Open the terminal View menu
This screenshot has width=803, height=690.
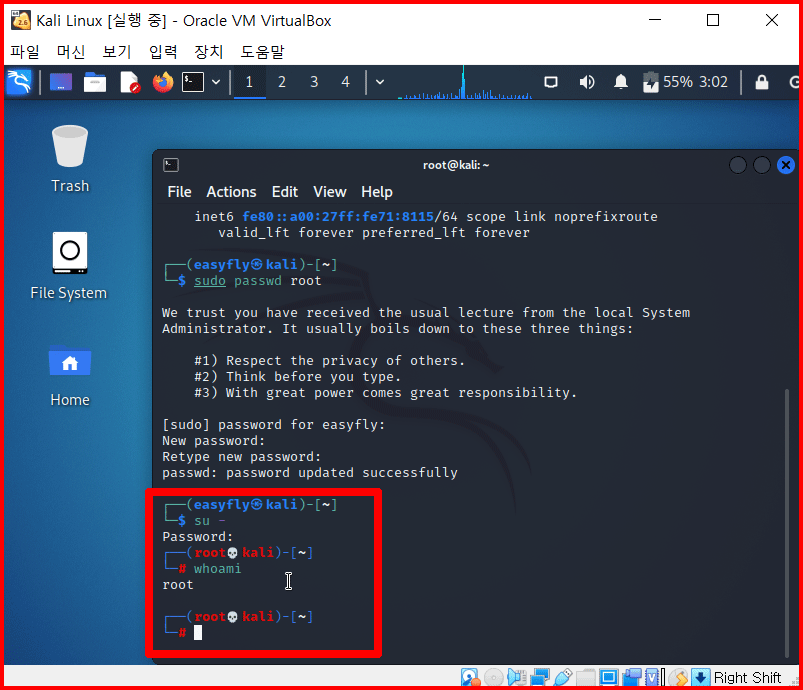click(330, 192)
